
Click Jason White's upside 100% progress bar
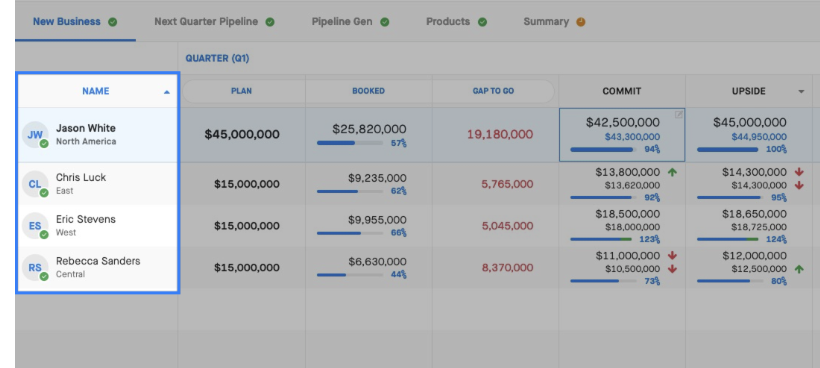728,150
